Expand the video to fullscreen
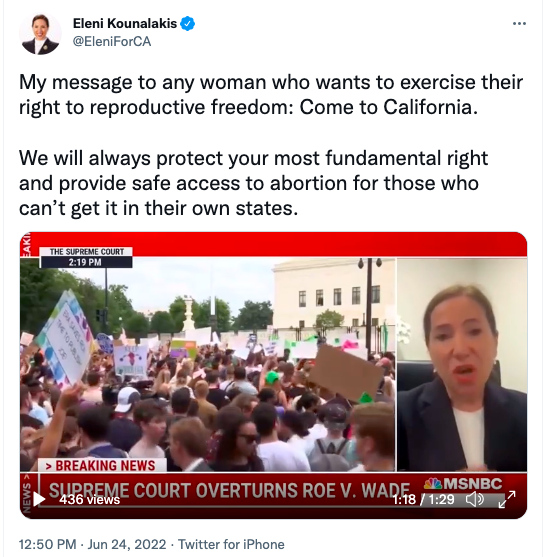543x557 pixels. pyautogui.click(x=507, y=499)
